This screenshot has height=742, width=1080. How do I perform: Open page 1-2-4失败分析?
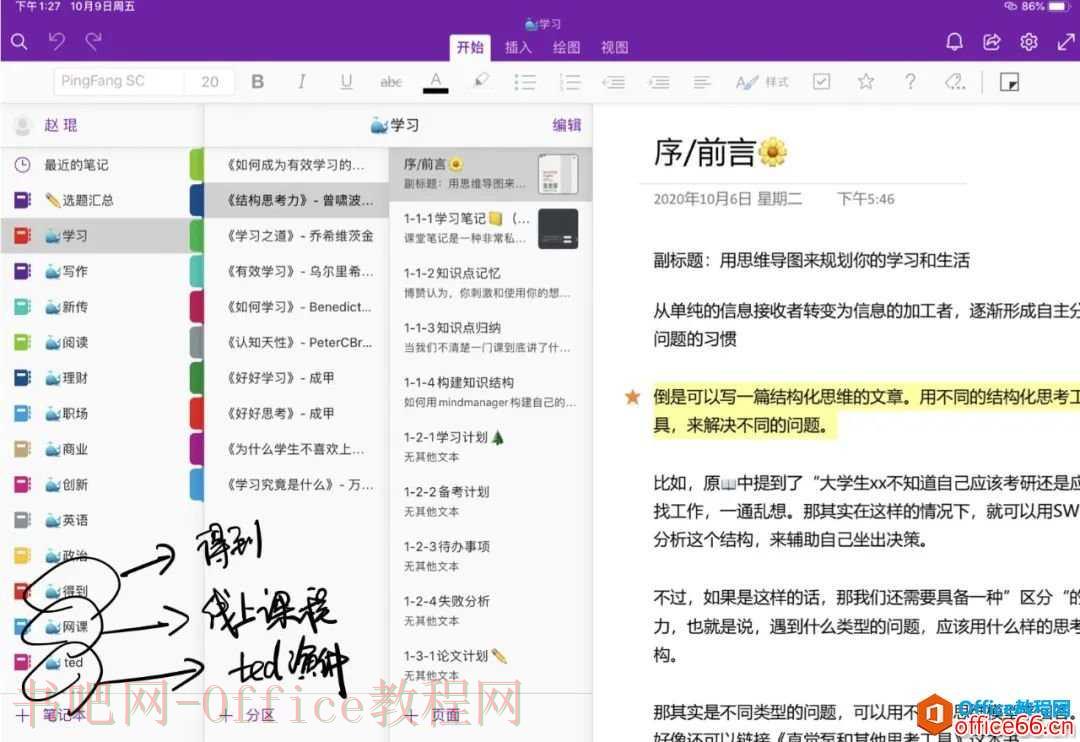point(490,610)
